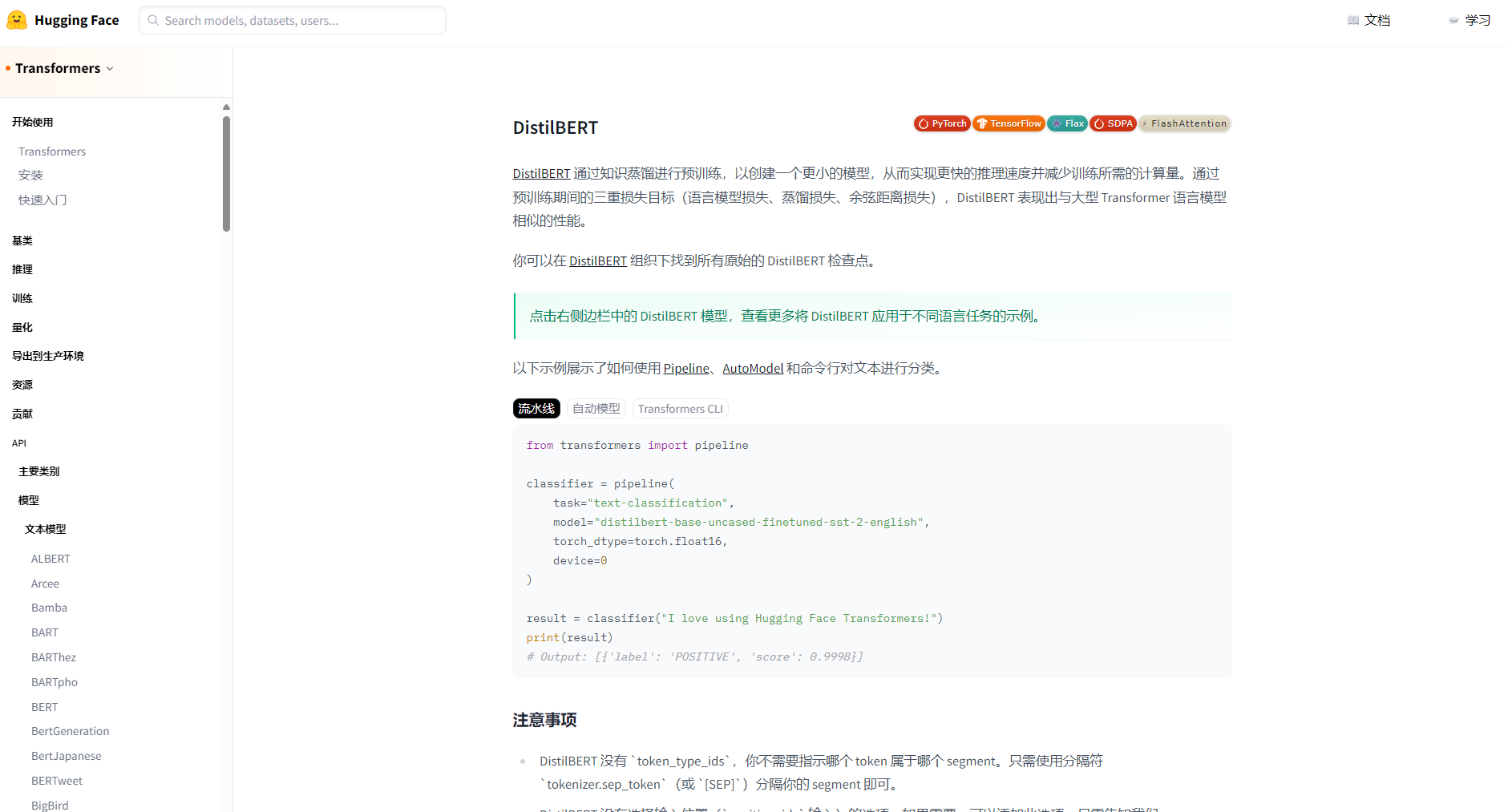
Task: Click the search magnifier icon
Action: 153,20
